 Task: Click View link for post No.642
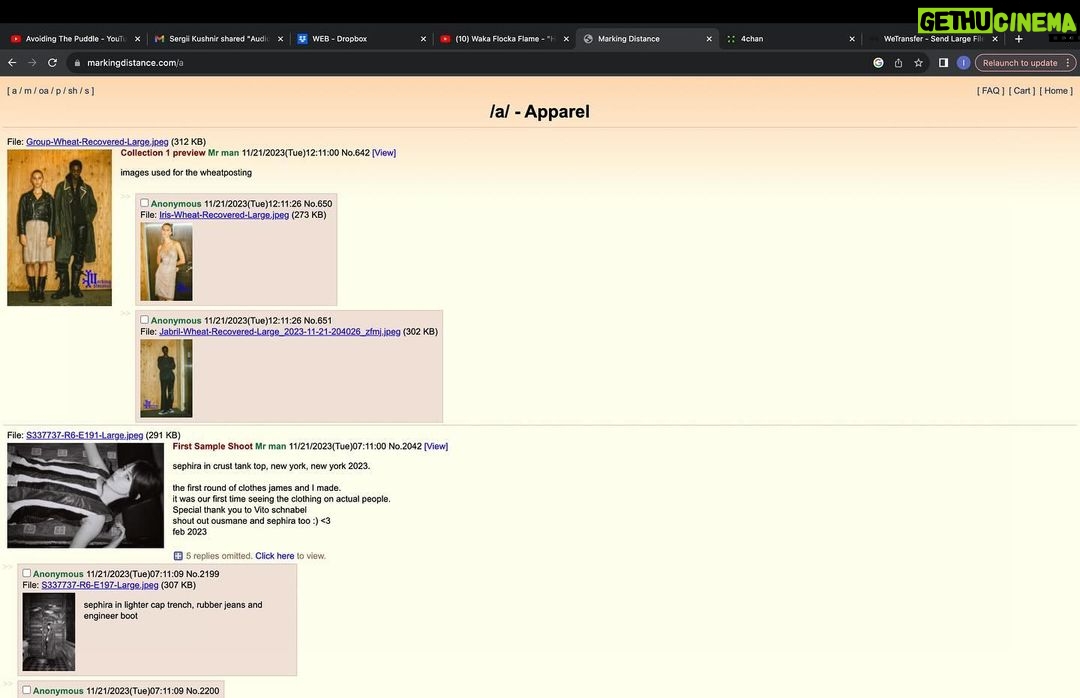tap(384, 153)
